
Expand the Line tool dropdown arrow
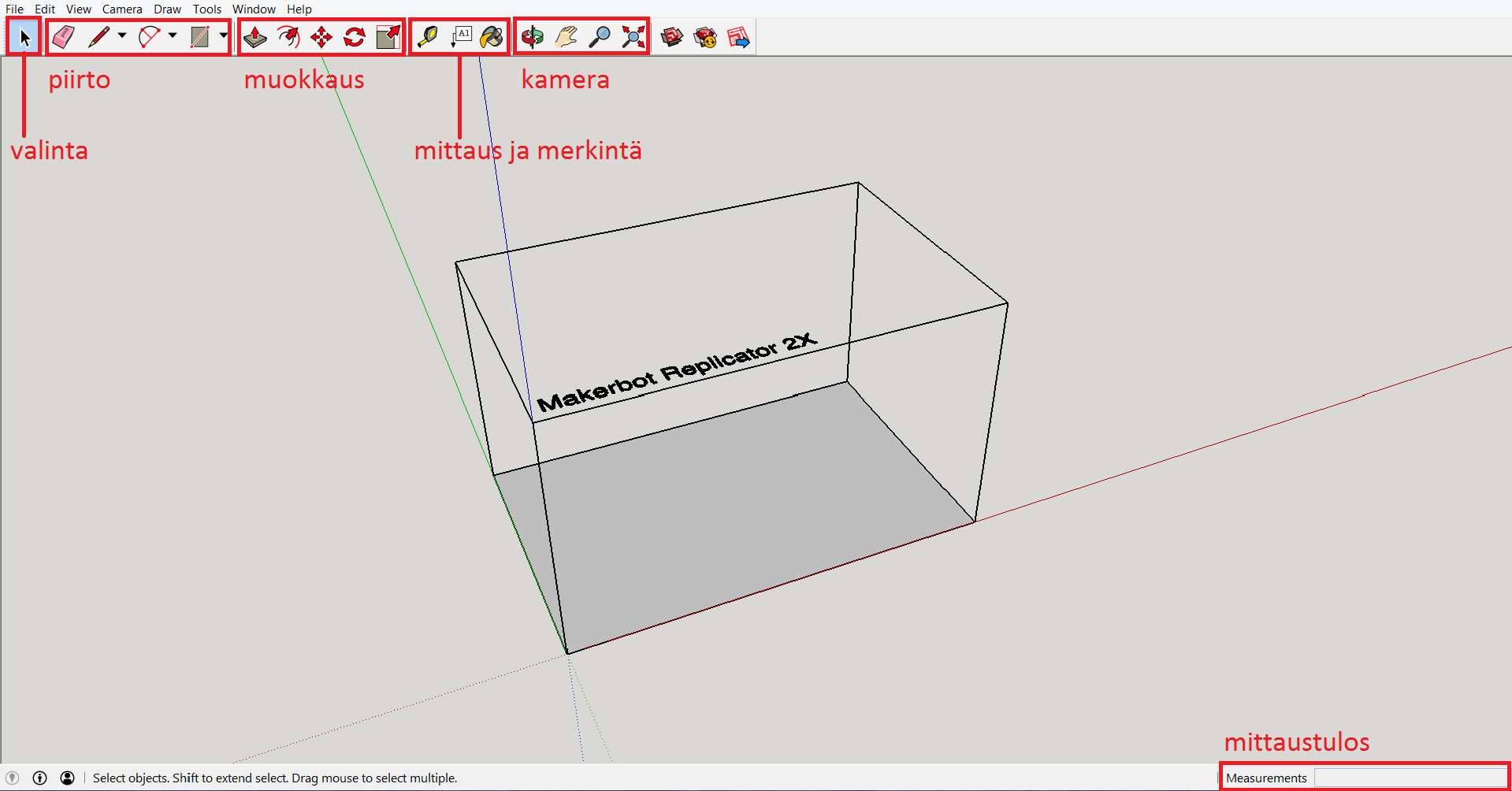pos(122,35)
